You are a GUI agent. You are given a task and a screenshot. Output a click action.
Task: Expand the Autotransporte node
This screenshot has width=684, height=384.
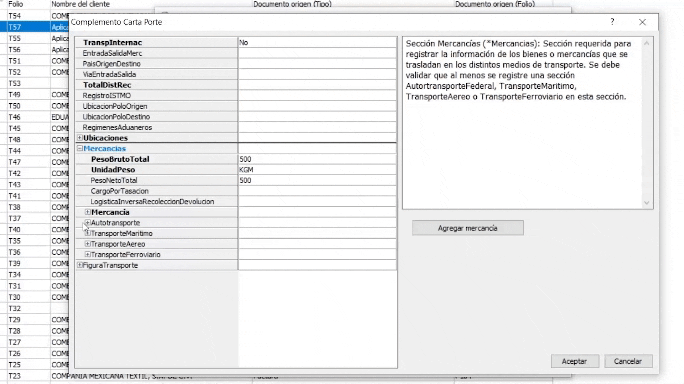click(88, 223)
